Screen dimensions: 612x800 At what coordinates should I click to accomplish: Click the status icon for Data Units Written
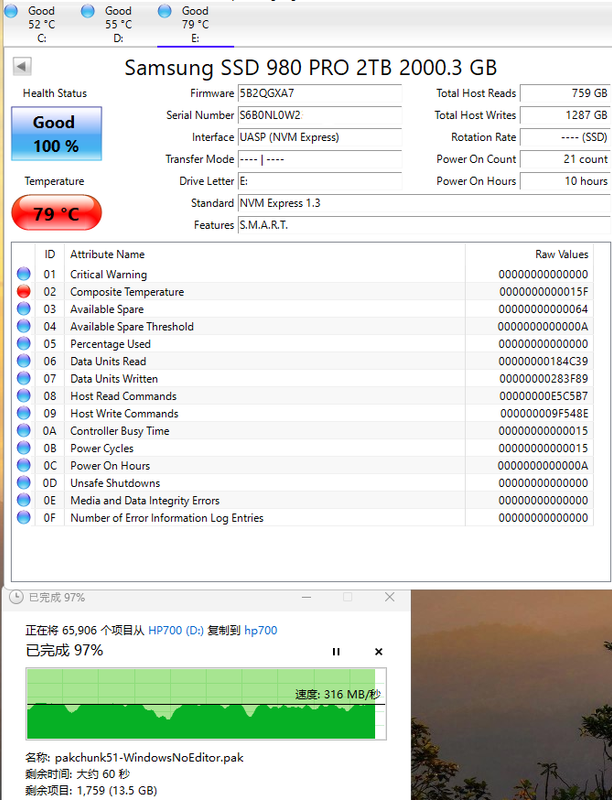(23, 378)
